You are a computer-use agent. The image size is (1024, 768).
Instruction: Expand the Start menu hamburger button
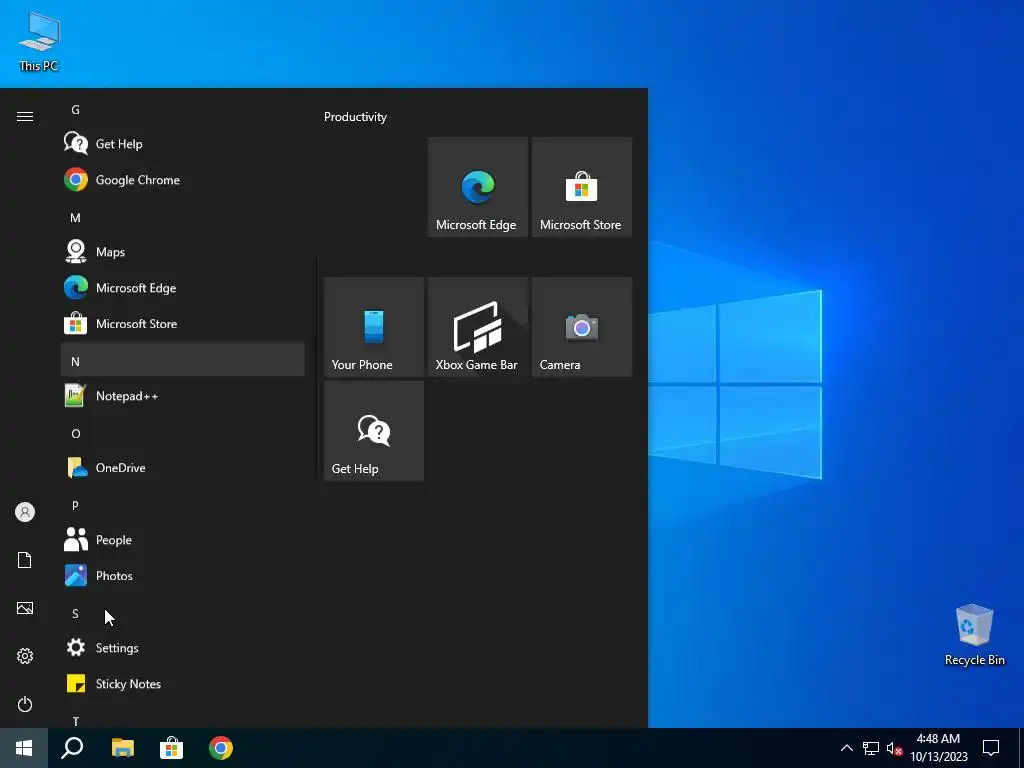[x=25, y=116]
